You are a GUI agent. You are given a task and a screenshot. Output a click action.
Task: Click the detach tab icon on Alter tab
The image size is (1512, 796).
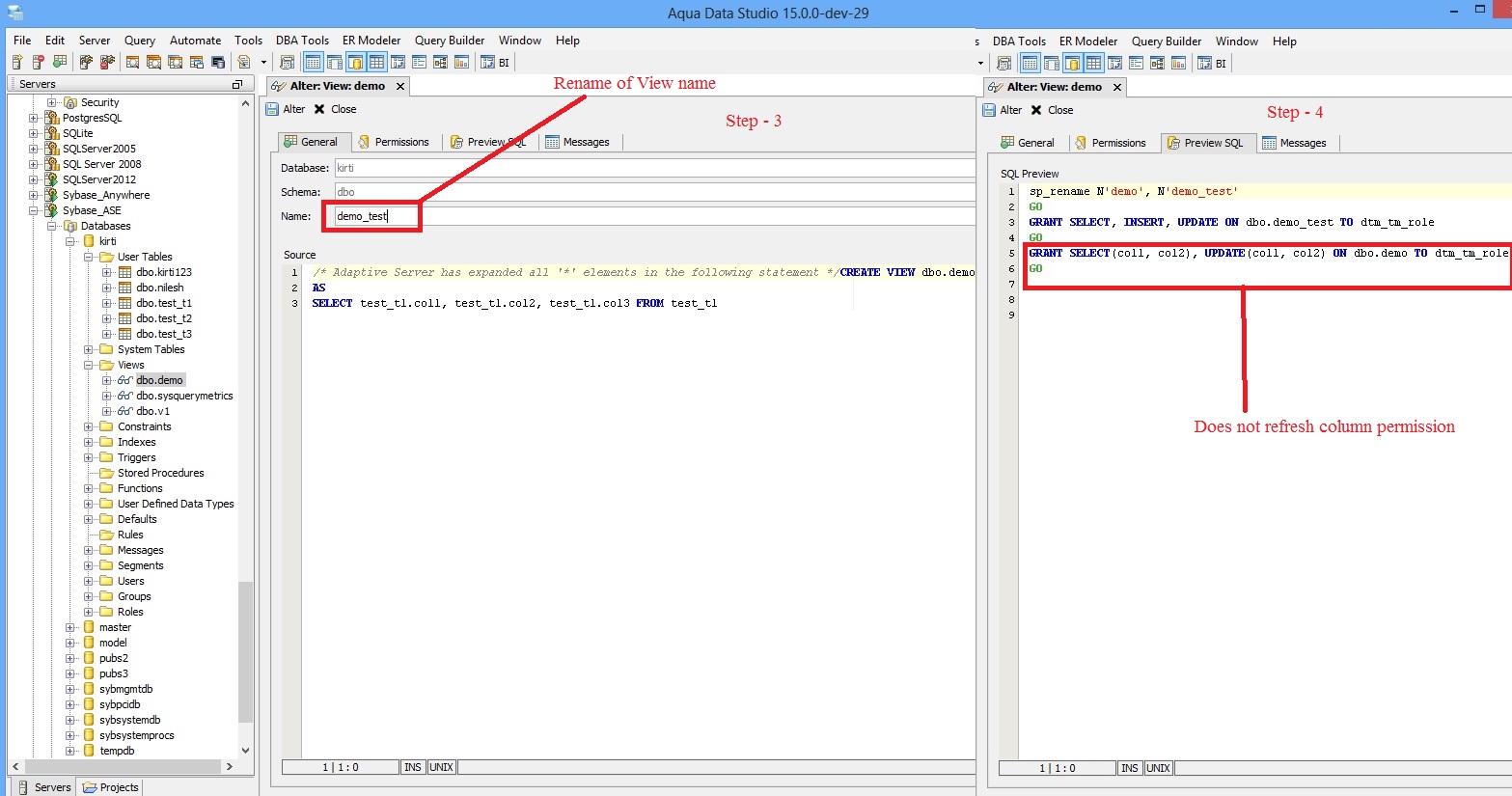(277, 86)
